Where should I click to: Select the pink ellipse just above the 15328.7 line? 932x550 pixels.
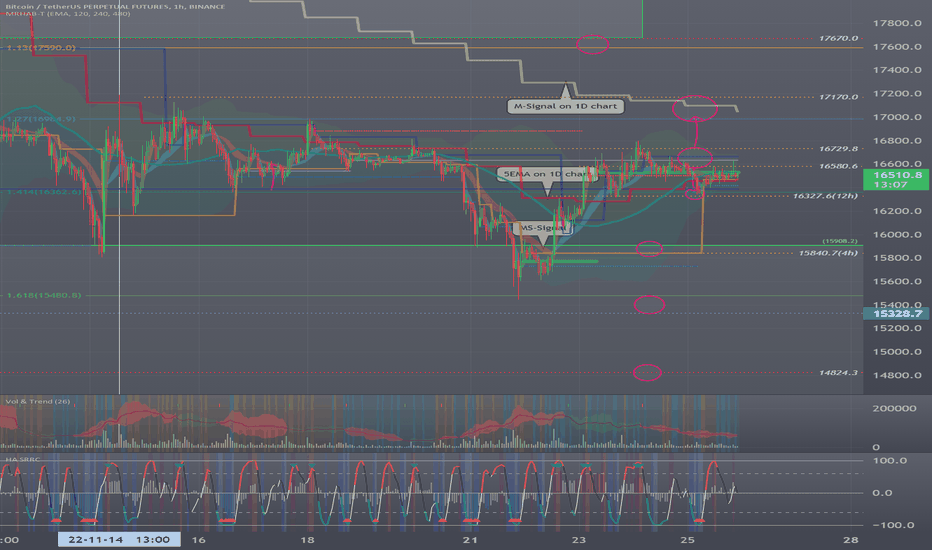pyautogui.click(x=649, y=304)
